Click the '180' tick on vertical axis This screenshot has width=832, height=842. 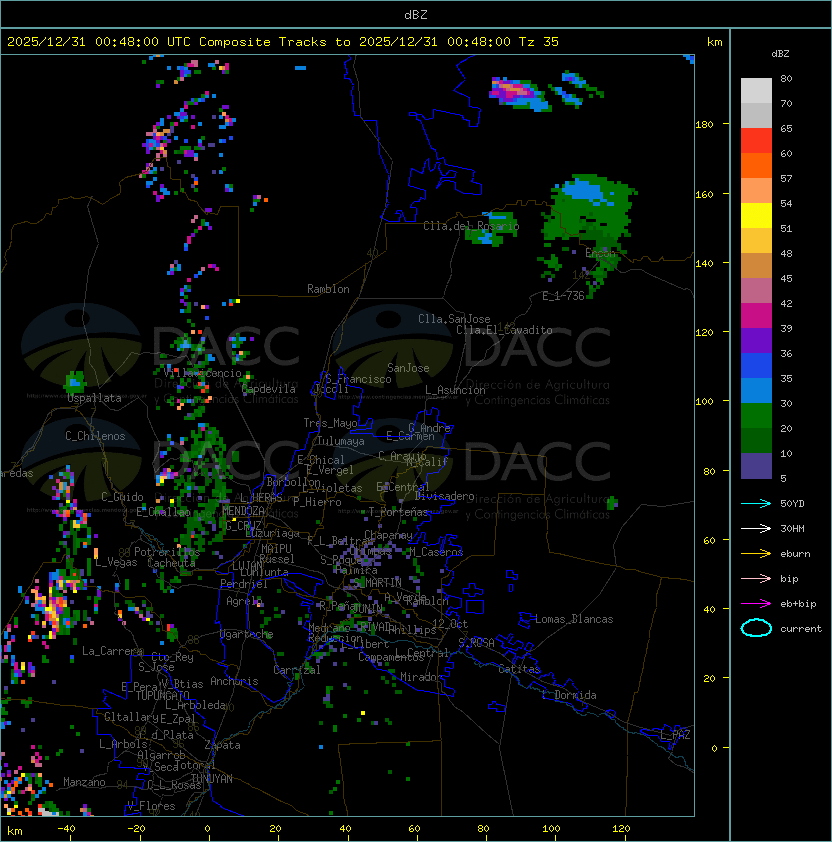(x=704, y=125)
